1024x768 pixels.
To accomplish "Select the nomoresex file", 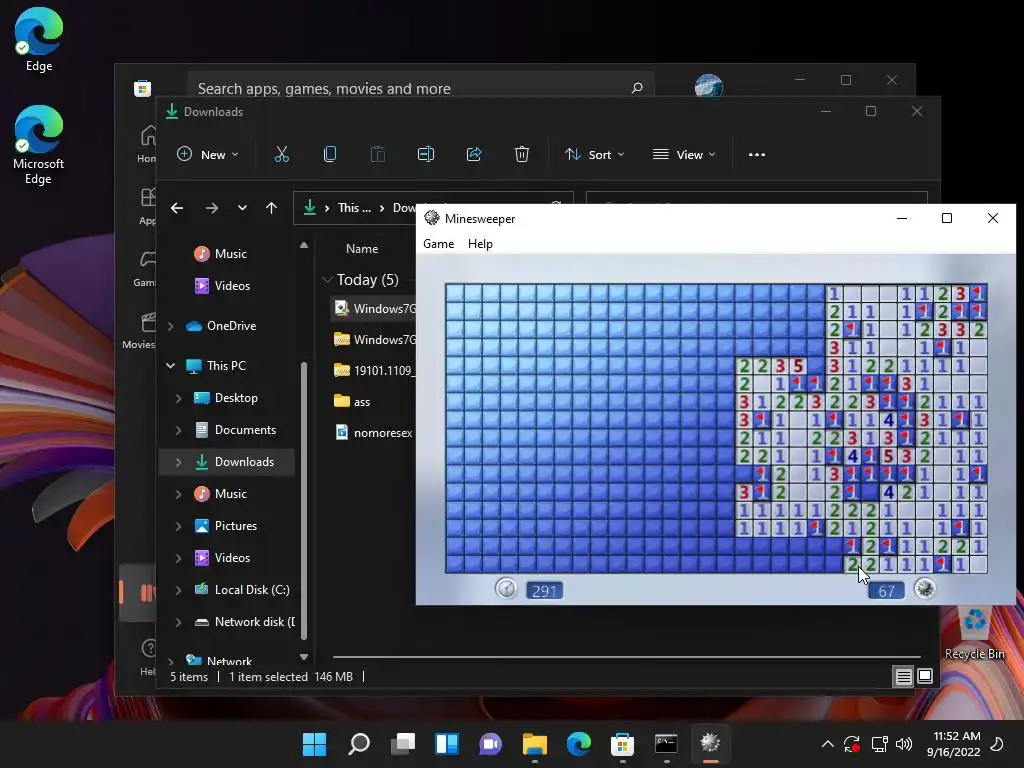I will [374, 432].
